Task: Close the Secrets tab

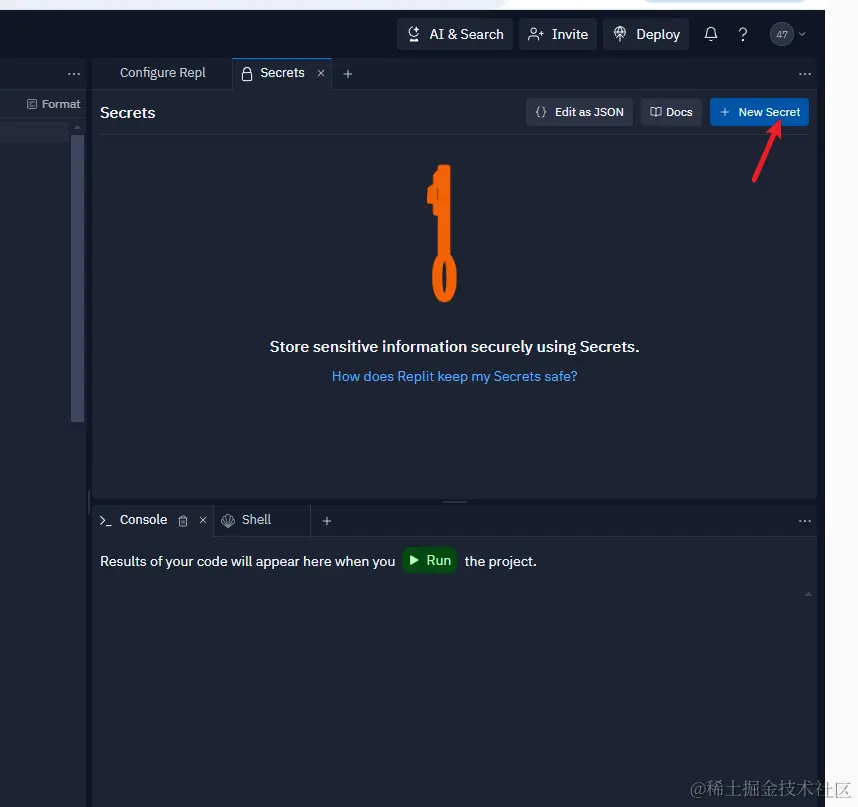Action: pos(321,73)
